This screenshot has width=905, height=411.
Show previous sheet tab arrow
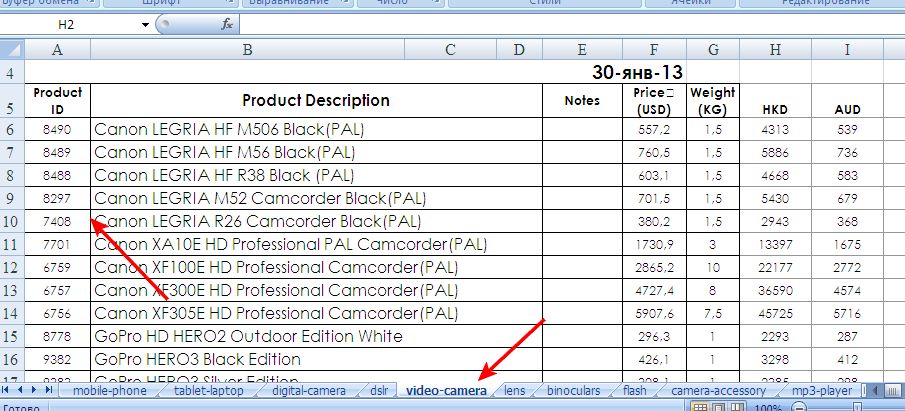pos(19,390)
